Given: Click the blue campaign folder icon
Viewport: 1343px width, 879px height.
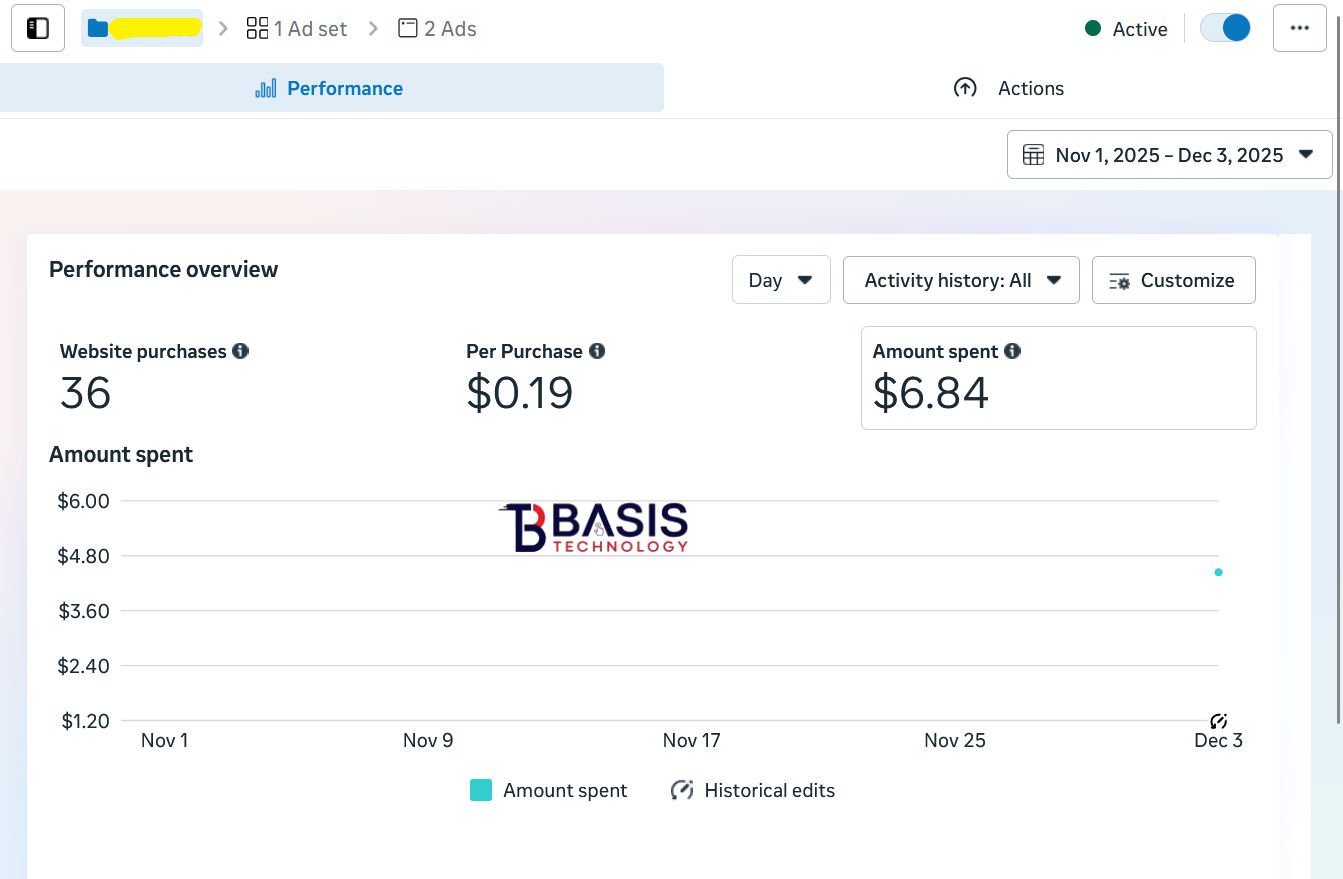Looking at the screenshot, I should (x=98, y=28).
